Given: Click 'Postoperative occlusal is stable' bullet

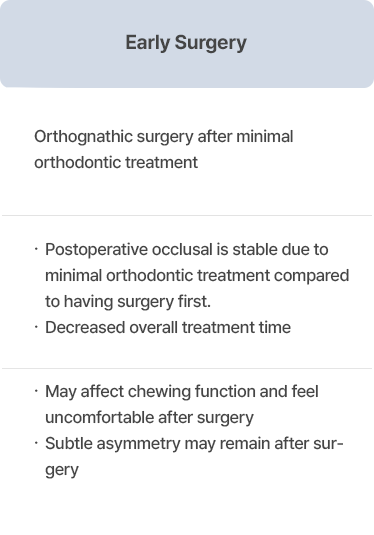Looking at the screenshot, I should coord(187,250).
